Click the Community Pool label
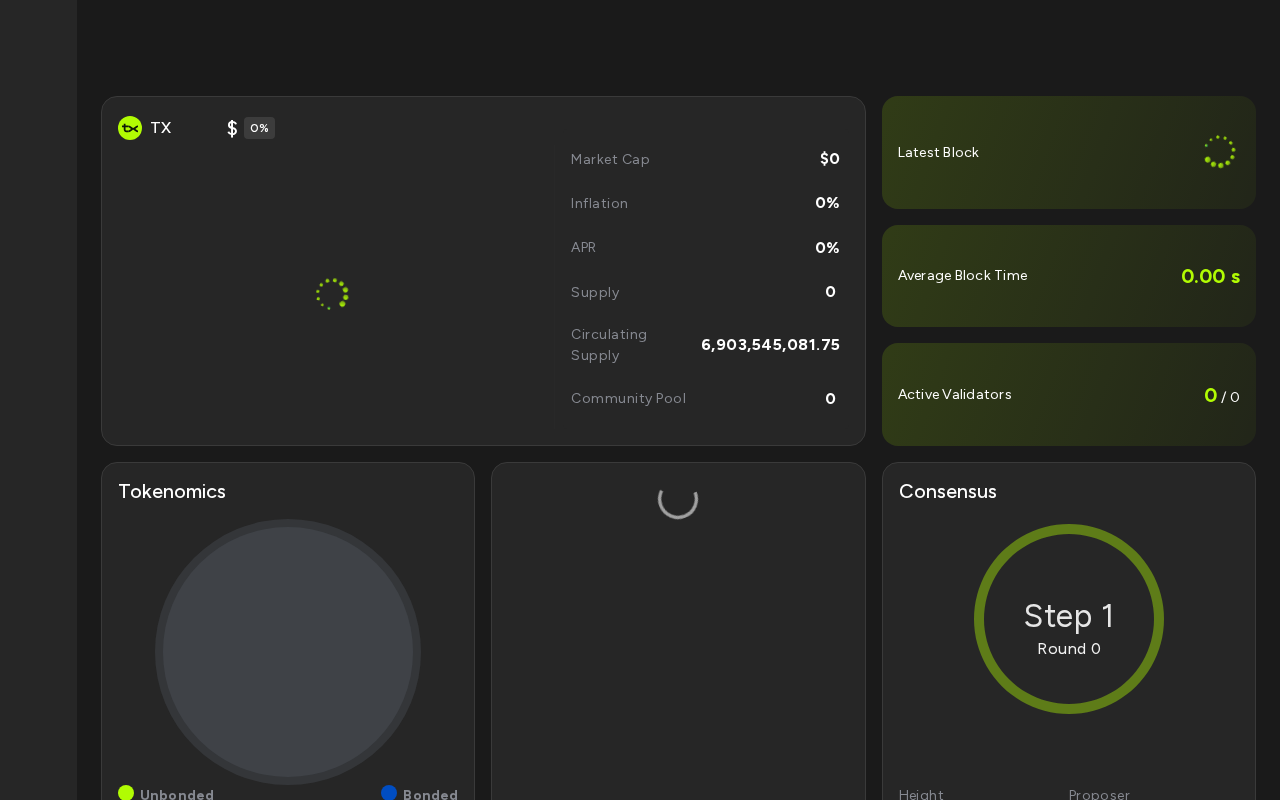 tap(628, 398)
